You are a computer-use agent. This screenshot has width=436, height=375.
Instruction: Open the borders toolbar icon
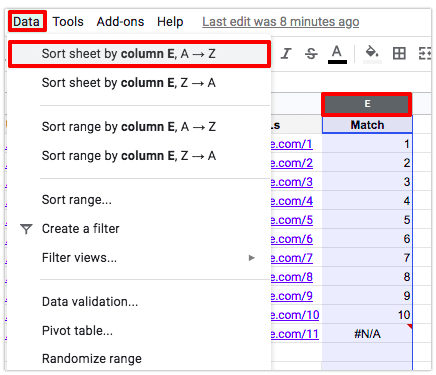pyautogui.click(x=399, y=53)
